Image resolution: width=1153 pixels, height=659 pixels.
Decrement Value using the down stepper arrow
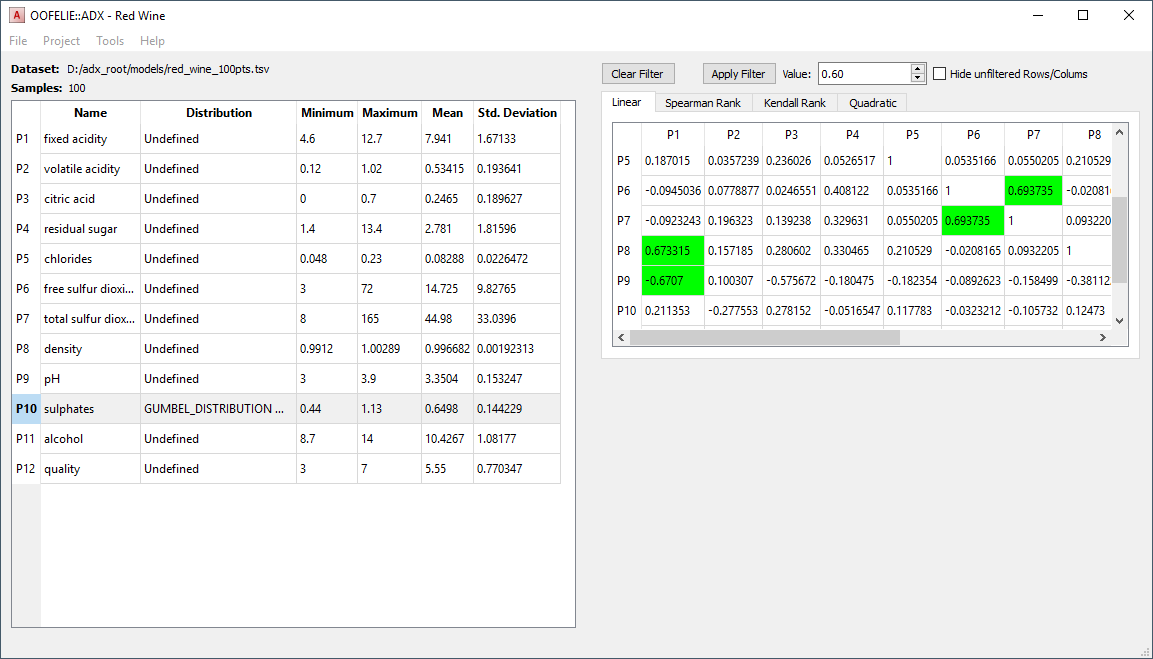[x=917, y=78]
